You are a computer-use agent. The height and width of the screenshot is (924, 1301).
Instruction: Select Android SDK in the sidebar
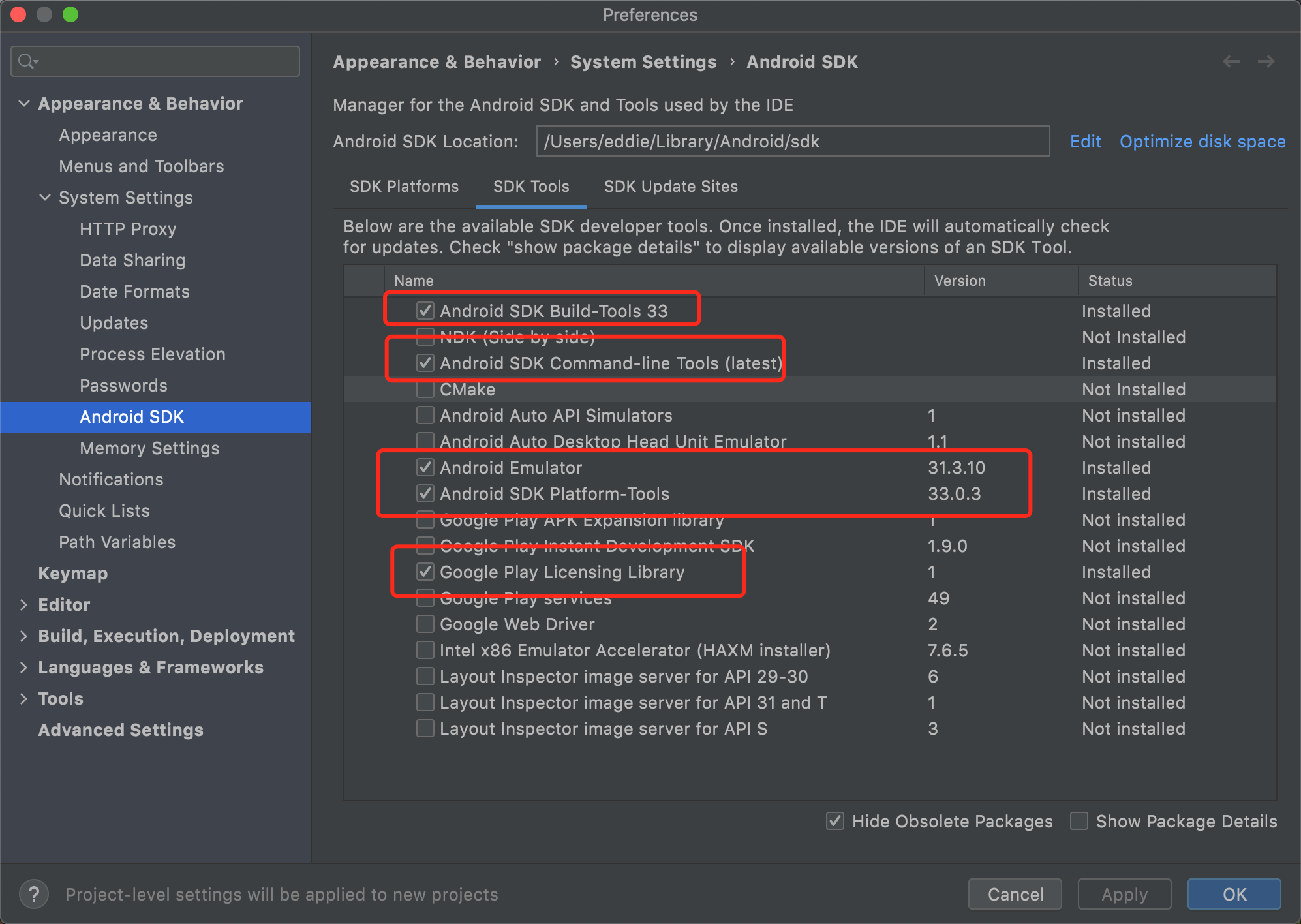pyautogui.click(x=155, y=417)
